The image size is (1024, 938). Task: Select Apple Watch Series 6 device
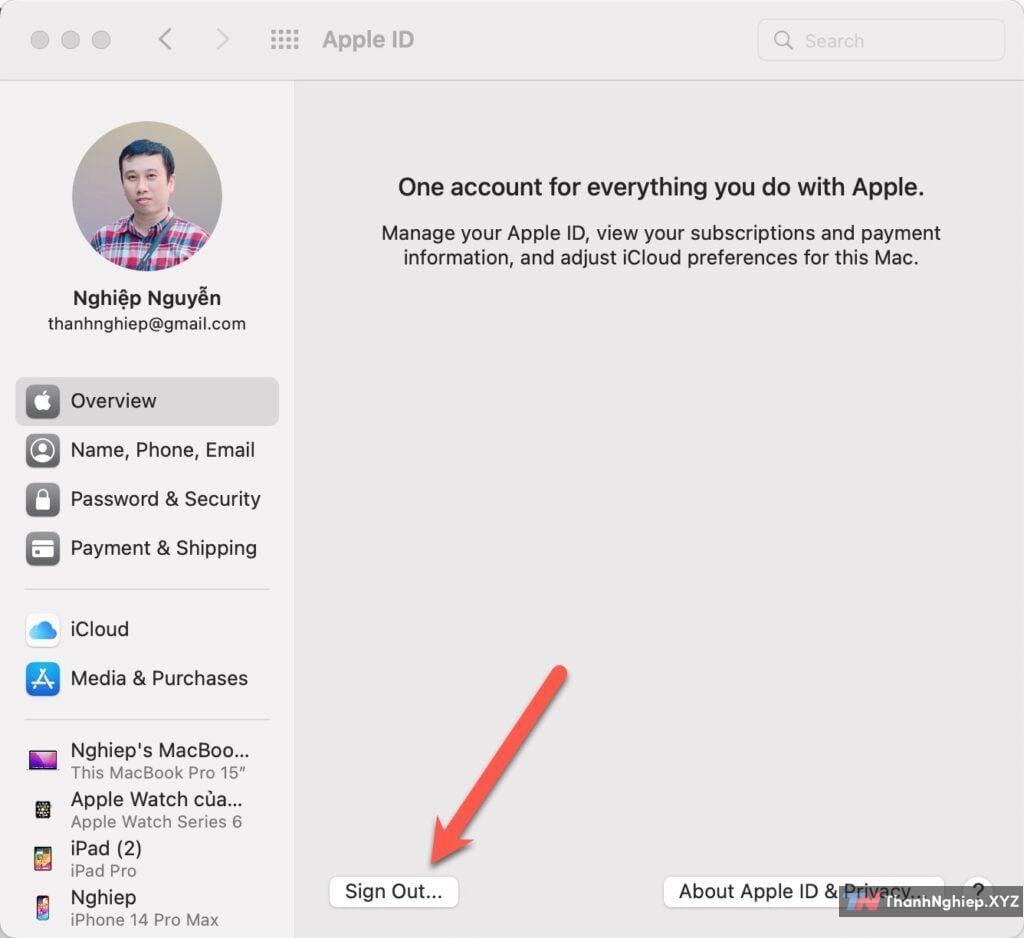click(x=147, y=809)
